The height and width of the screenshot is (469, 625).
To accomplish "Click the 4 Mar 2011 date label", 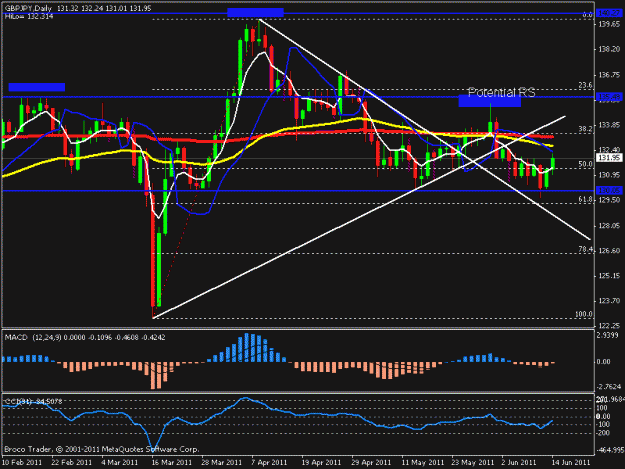I will [120, 462].
